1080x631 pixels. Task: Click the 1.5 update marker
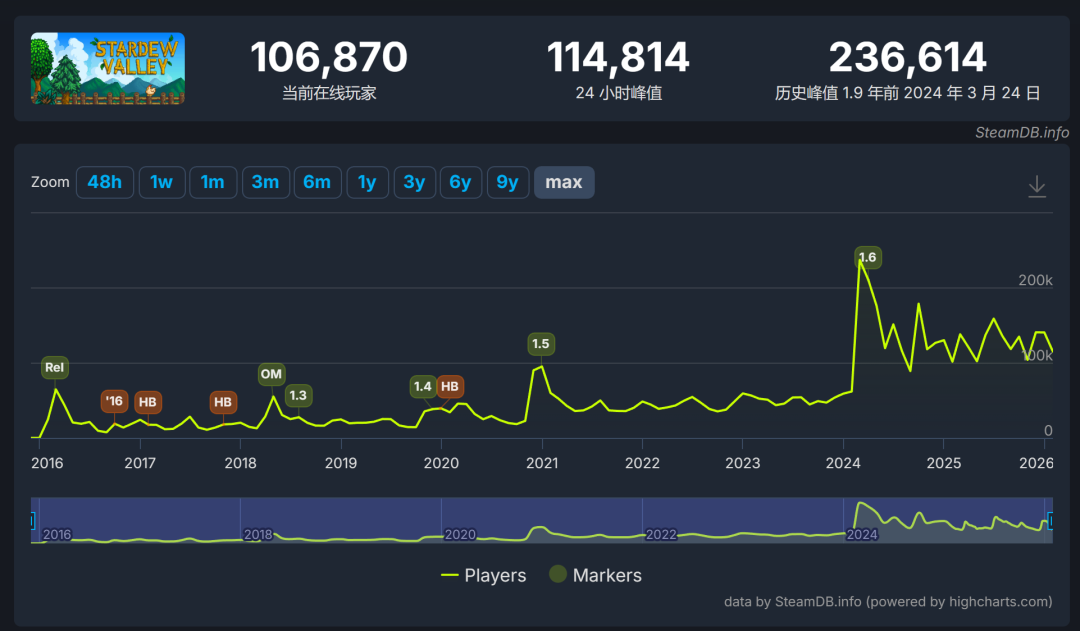pyautogui.click(x=541, y=344)
